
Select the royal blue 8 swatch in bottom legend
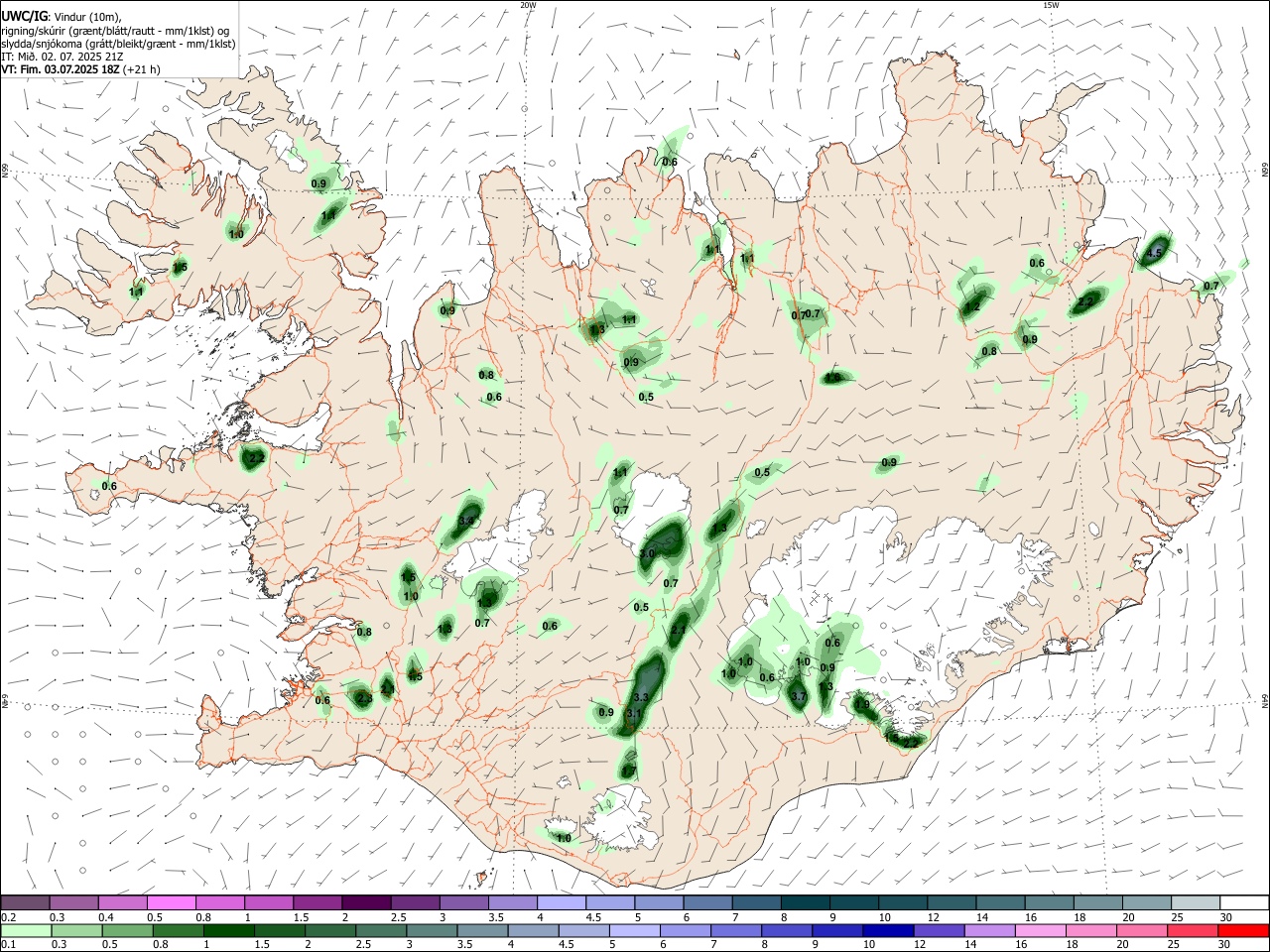pos(786,930)
